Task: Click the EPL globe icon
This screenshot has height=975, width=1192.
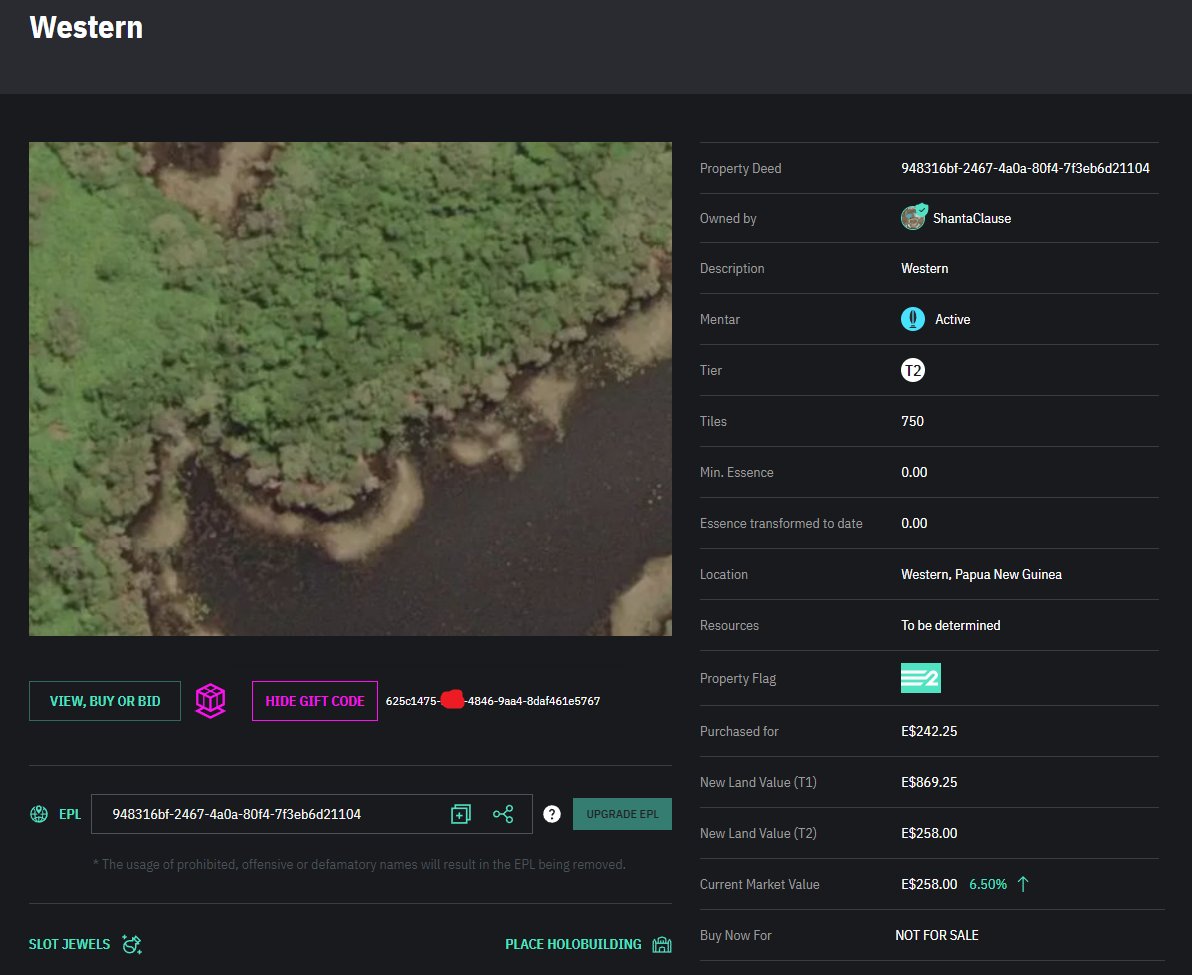Action: 39,814
